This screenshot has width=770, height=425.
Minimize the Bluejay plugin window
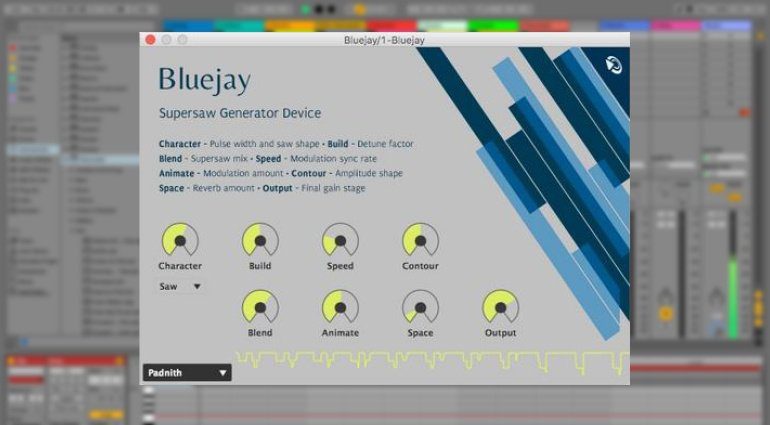point(167,40)
